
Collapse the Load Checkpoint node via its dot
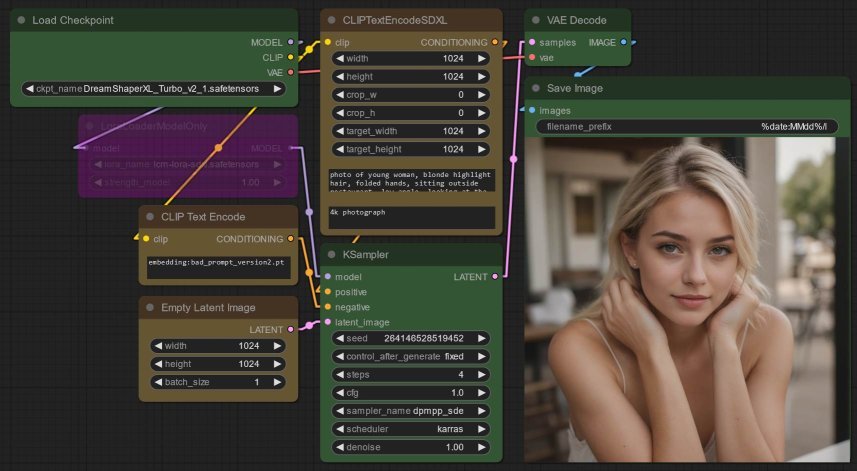[21, 20]
